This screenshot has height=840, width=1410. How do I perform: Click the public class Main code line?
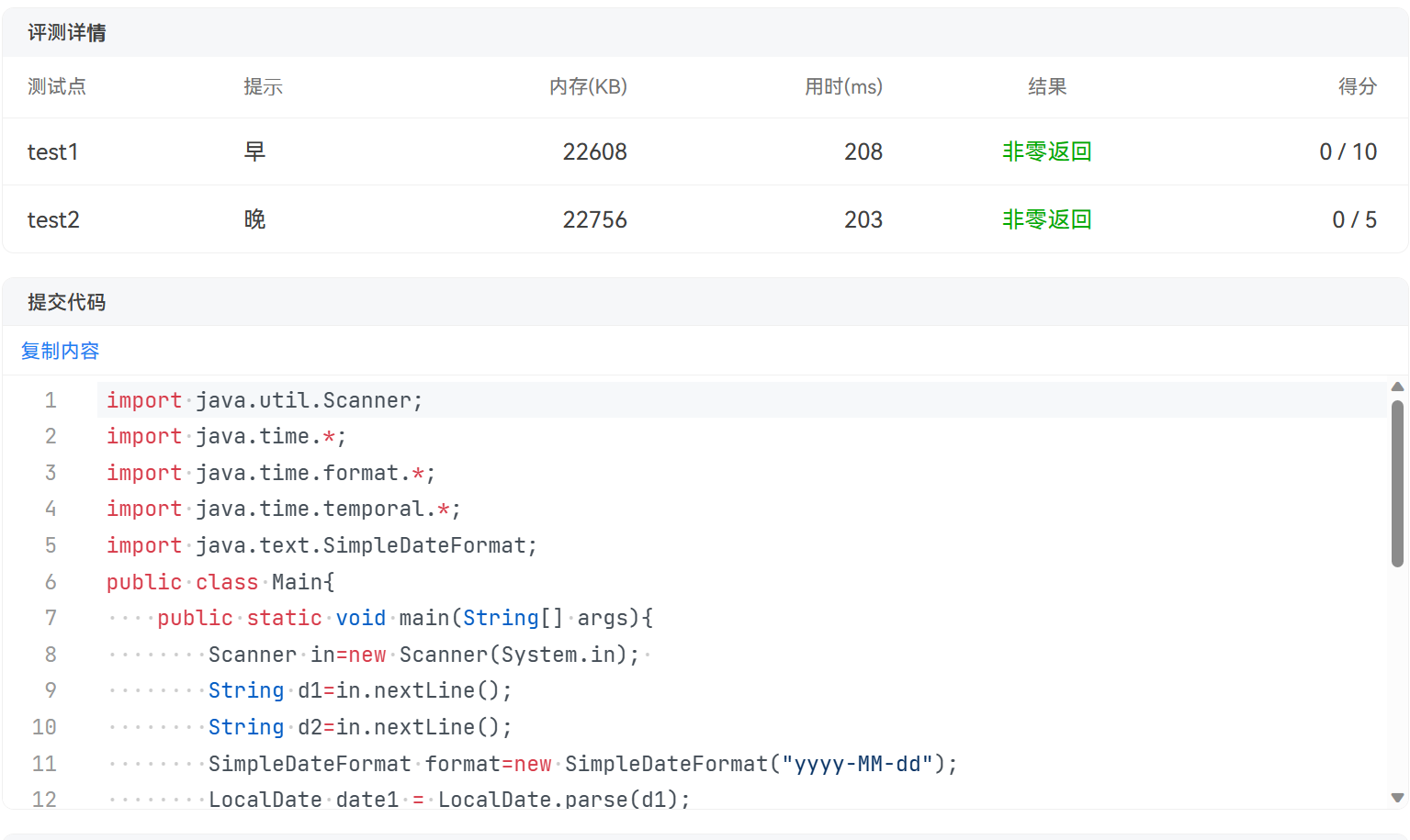pyautogui.click(x=220, y=582)
